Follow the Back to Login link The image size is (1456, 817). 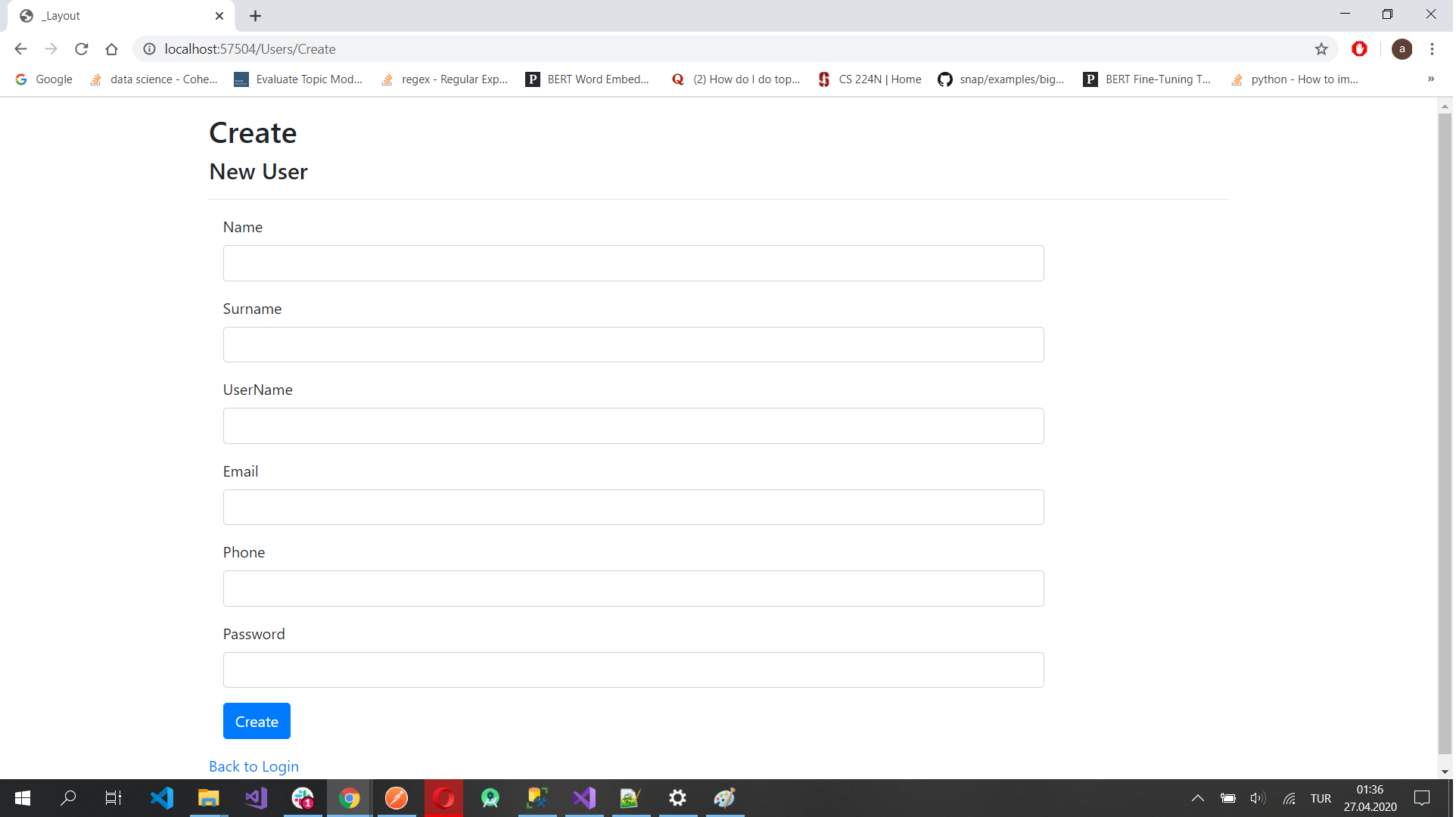coord(254,767)
